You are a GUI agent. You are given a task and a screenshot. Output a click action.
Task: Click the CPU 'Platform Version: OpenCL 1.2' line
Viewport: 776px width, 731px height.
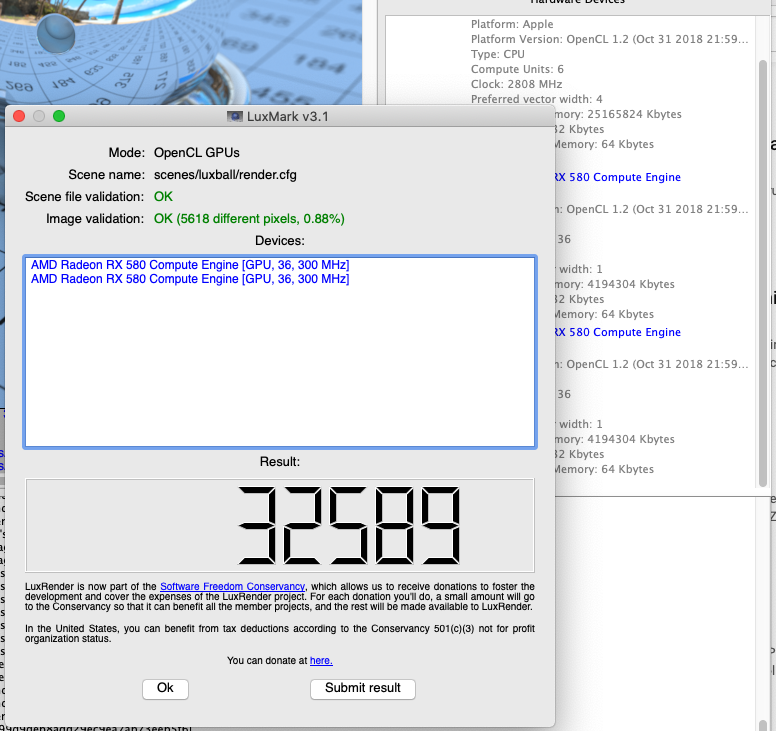coord(610,39)
